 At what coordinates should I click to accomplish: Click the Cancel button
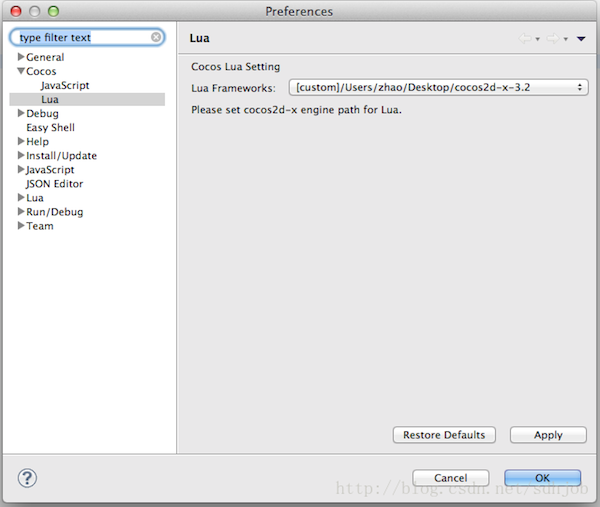pos(450,478)
